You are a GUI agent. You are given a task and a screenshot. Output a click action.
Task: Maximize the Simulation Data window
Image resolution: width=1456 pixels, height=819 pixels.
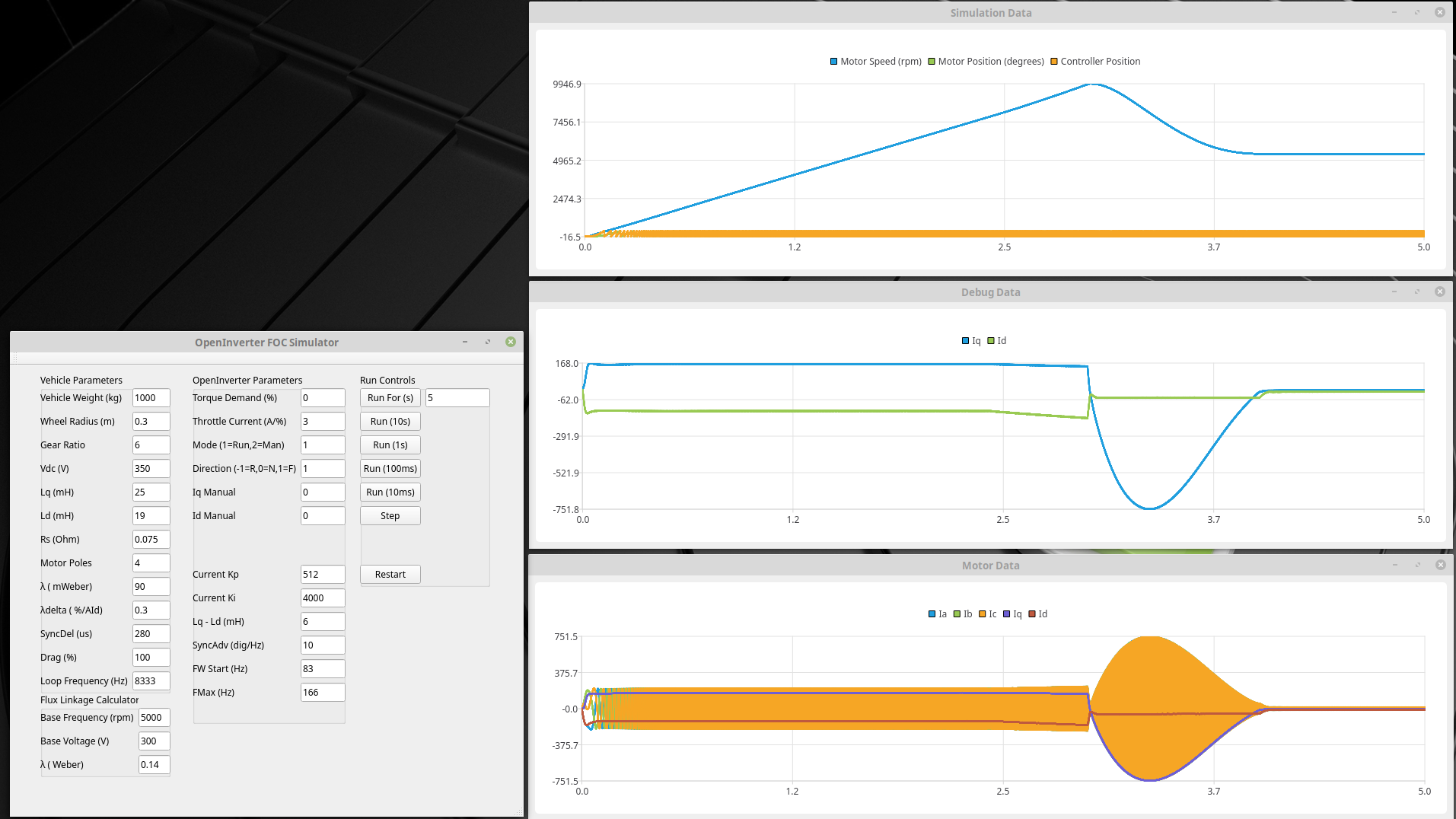pos(1417,12)
